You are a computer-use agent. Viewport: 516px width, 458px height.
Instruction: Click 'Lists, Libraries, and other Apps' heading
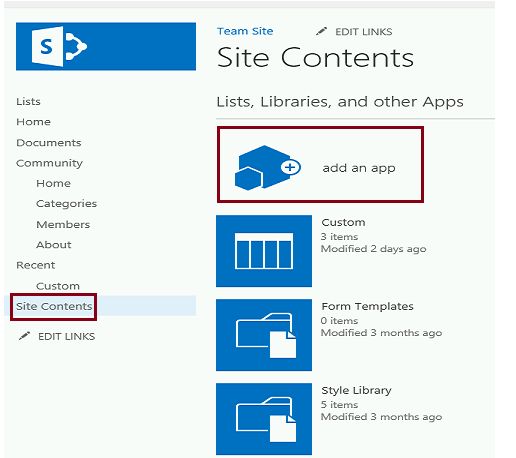click(x=340, y=102)
